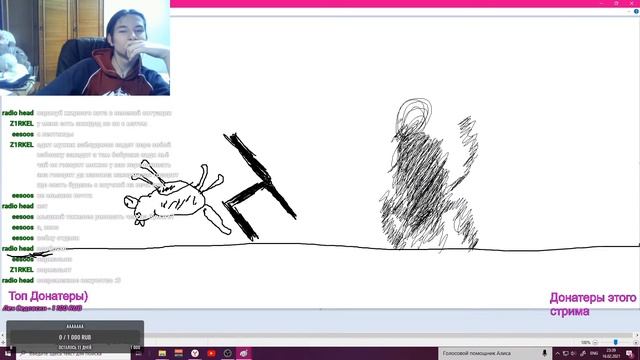Launch File Explorer from the taskbar
This screenshot has width=640, height=360.
pyautogui.click(x=162, y=353)
